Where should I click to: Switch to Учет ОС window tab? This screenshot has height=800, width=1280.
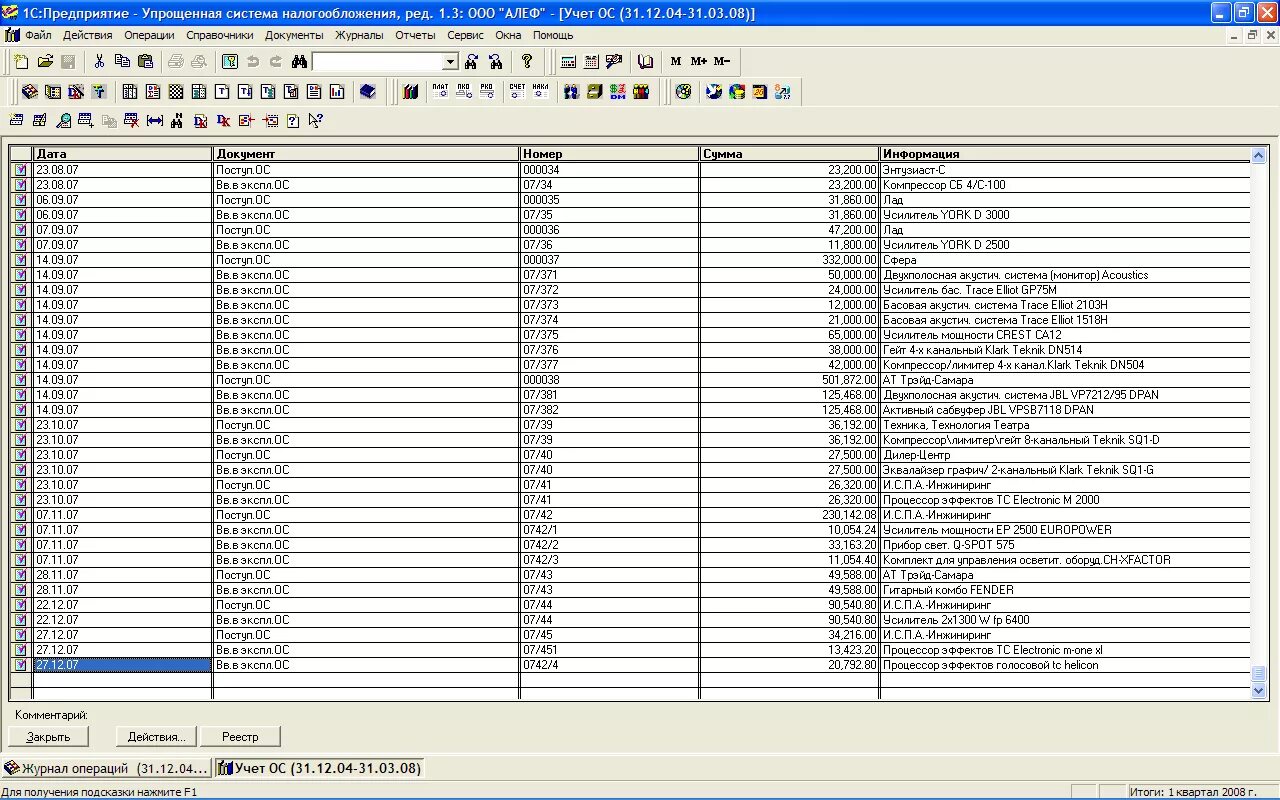click(x=319, y=768)
